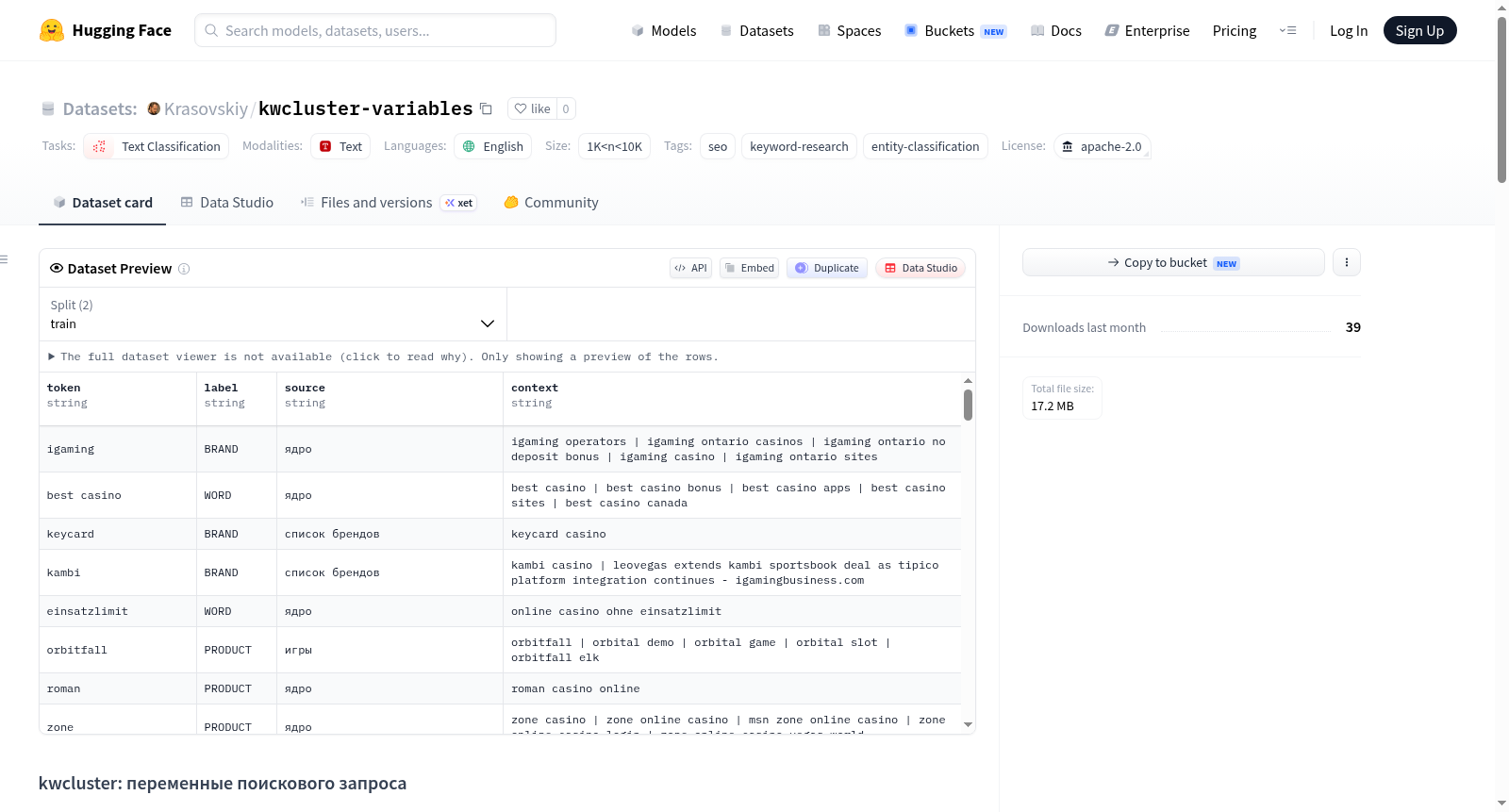This screenshot has width=1509, height=812.
Task: Click the table scroll down arrow
Action: [968, 725]
